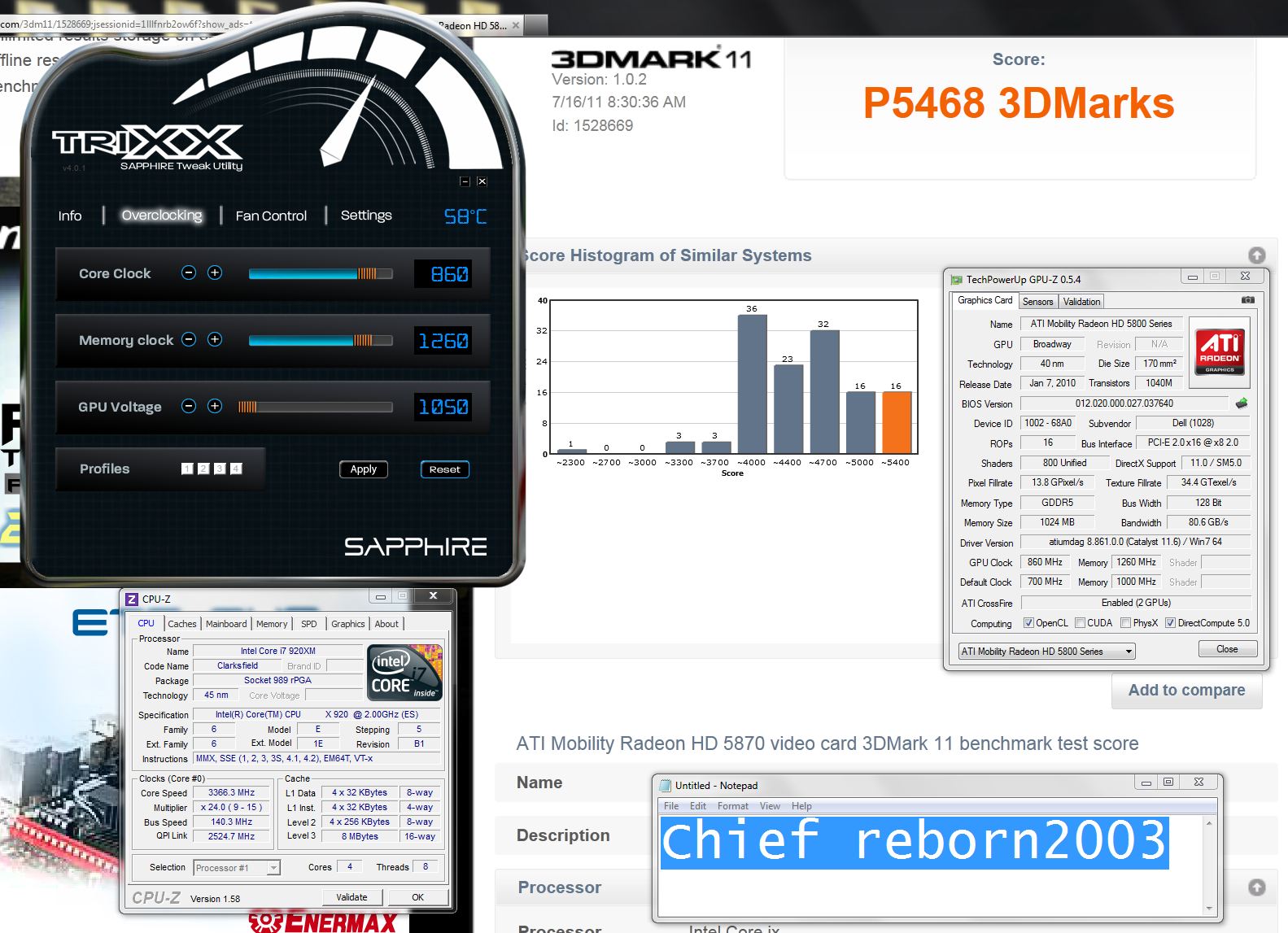Open GPU selection dropdown in GPU-Z
This screenshot has height=933, width=1288.
(1046, 652)
